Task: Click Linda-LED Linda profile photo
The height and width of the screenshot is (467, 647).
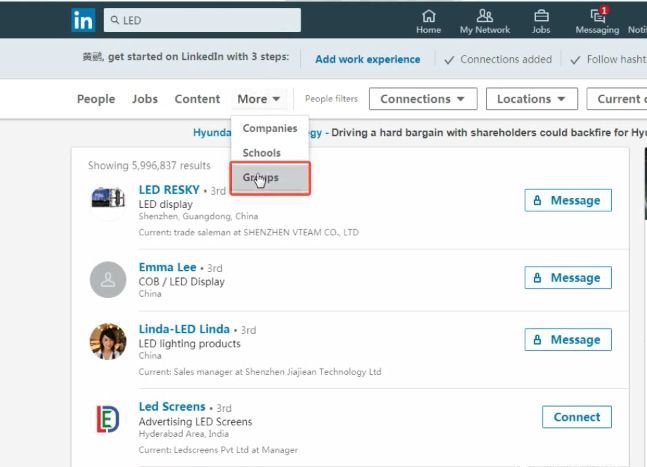Action: point(108,342)
